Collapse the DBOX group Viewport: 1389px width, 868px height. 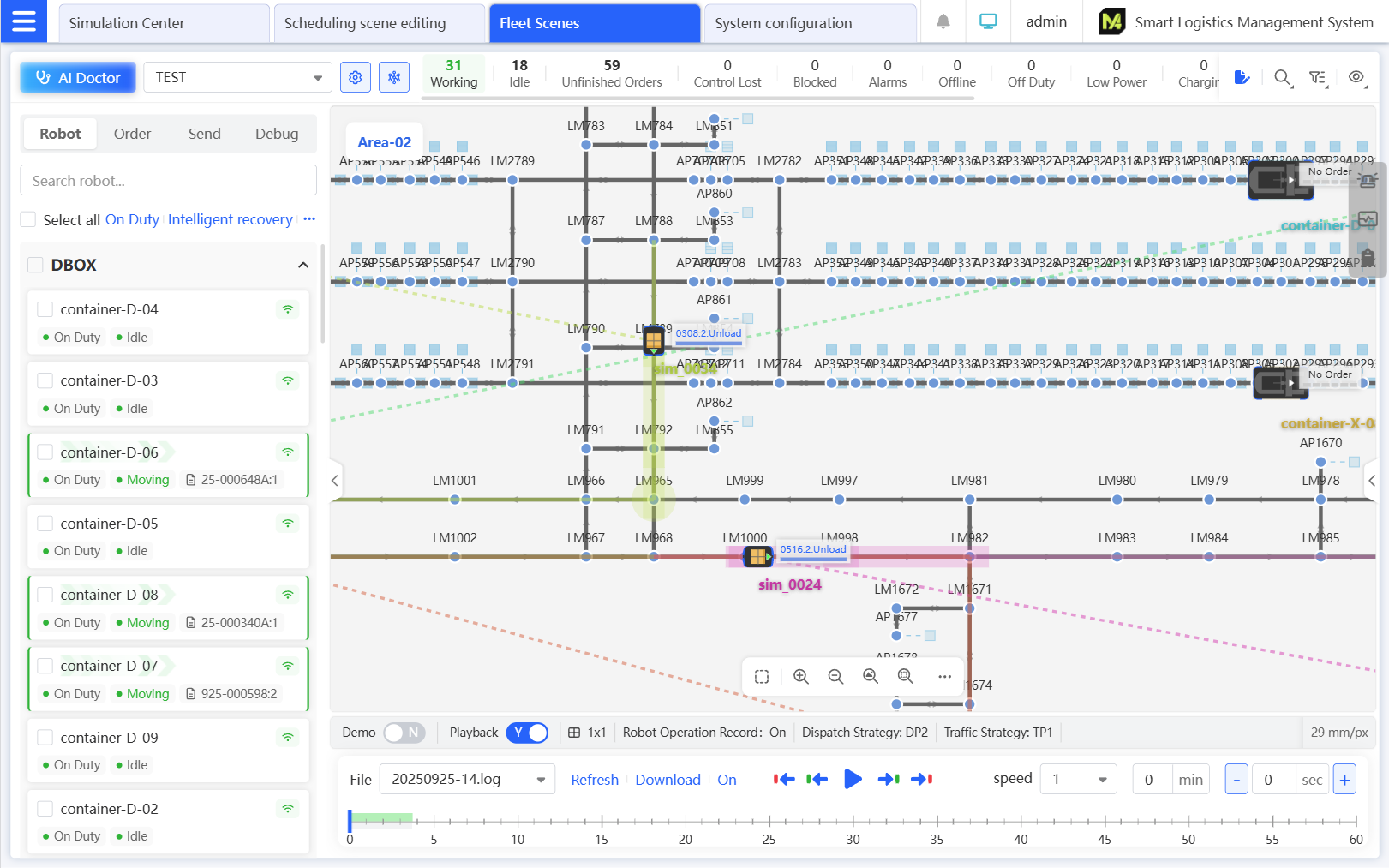click(303, 265)
